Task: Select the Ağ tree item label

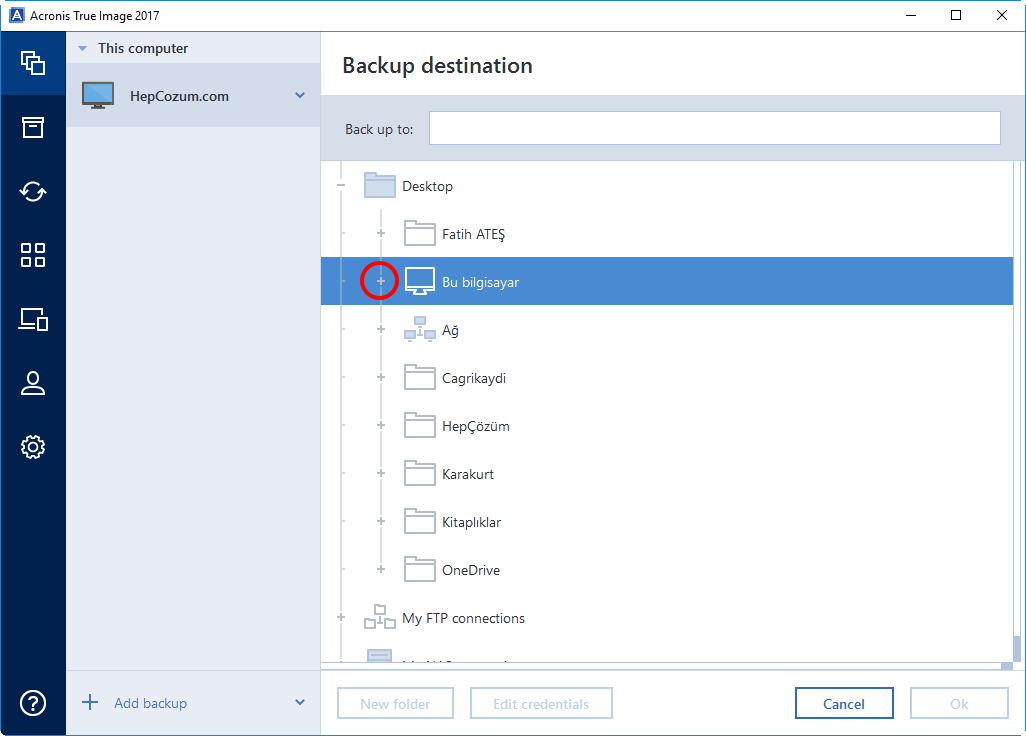Action: pyautogui.click(x=450, y=330)
